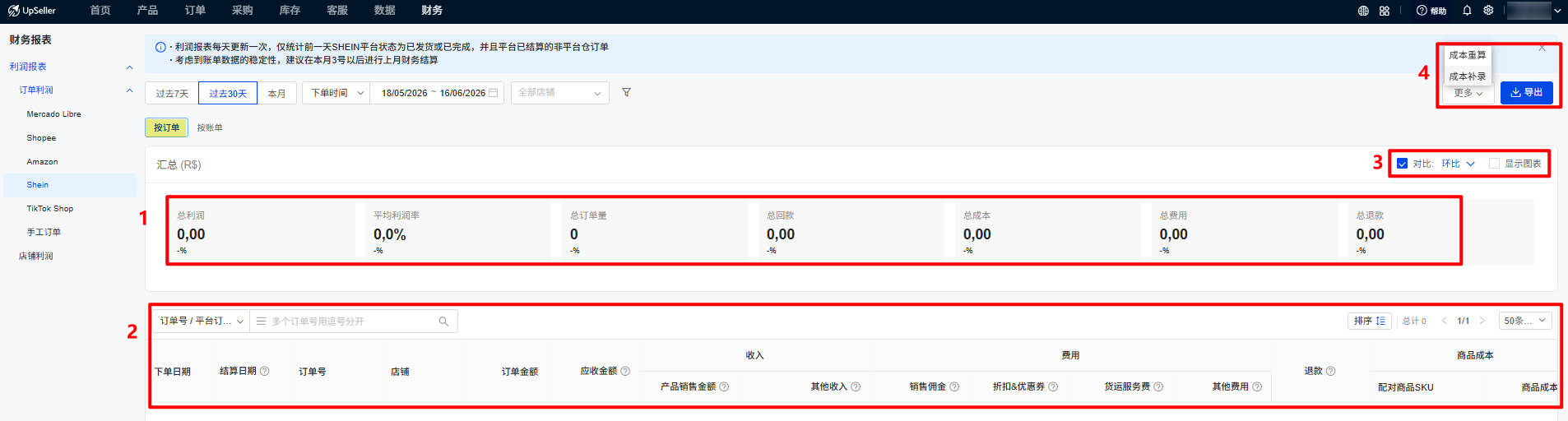
Task: Click the help icon next to 销售佣金
Action: (x=954, y=386)
